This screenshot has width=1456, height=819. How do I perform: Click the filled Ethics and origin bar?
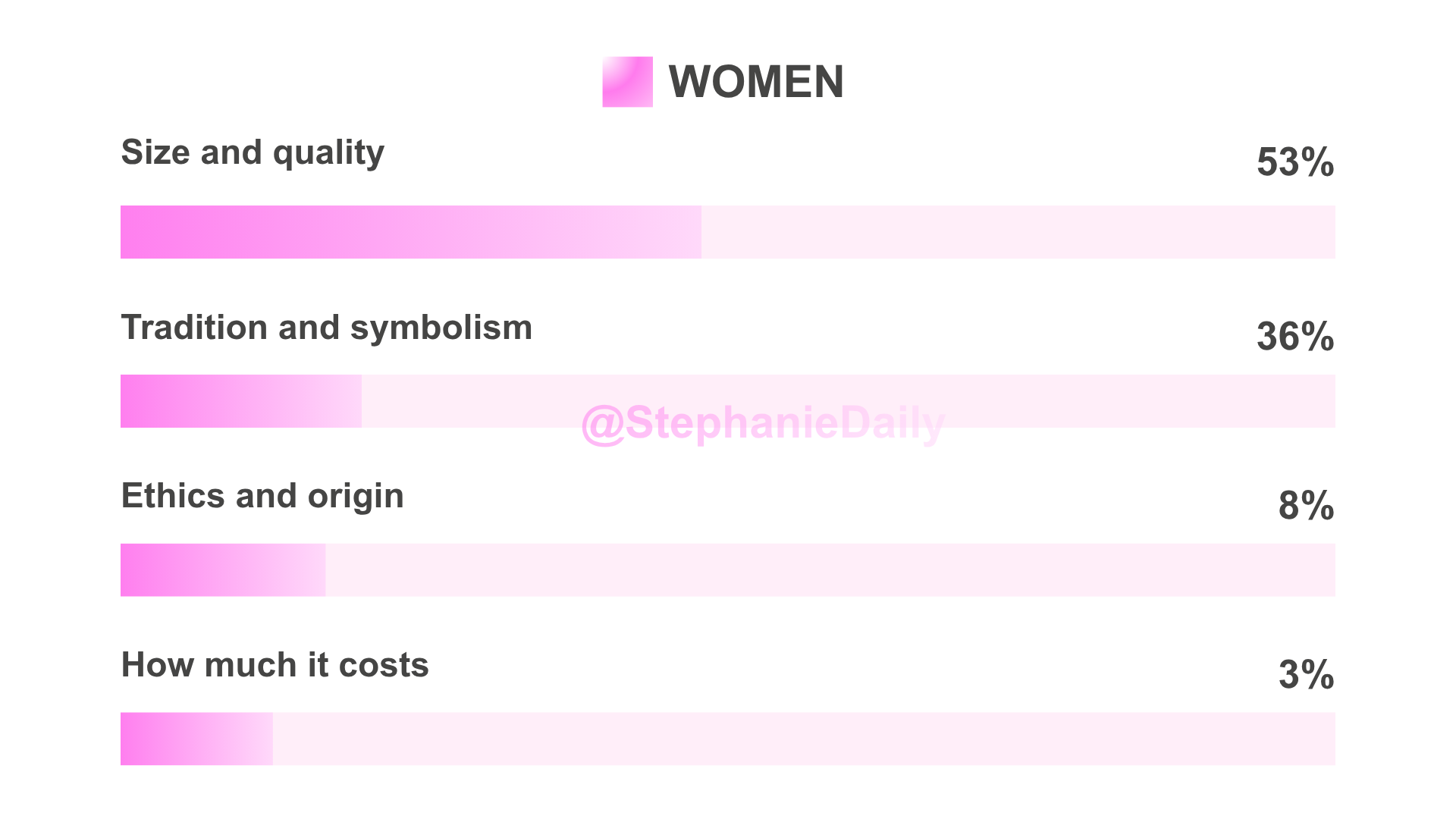click(x=223, y=570)
